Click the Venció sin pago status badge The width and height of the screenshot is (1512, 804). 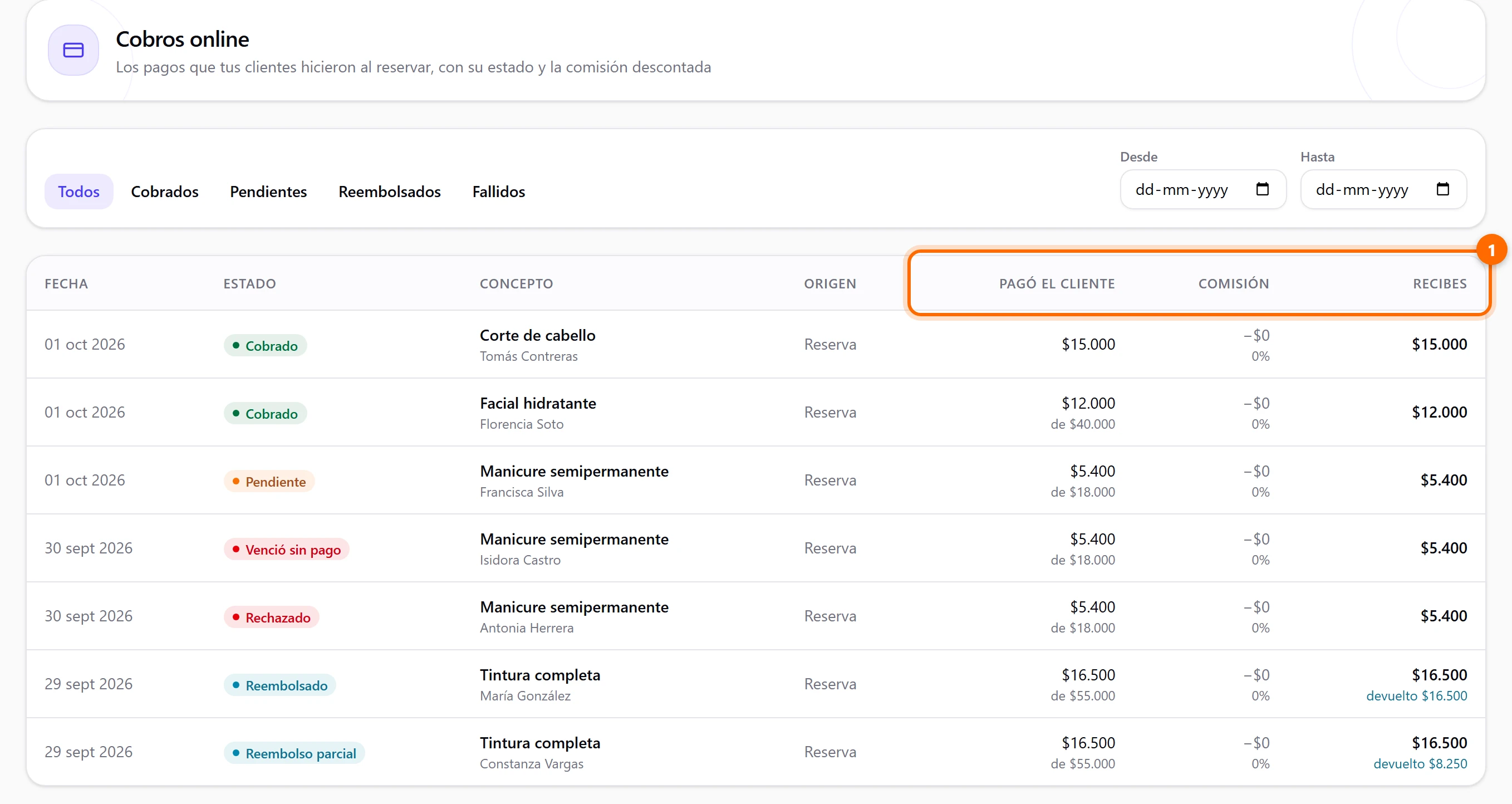[x=287, y=550]
